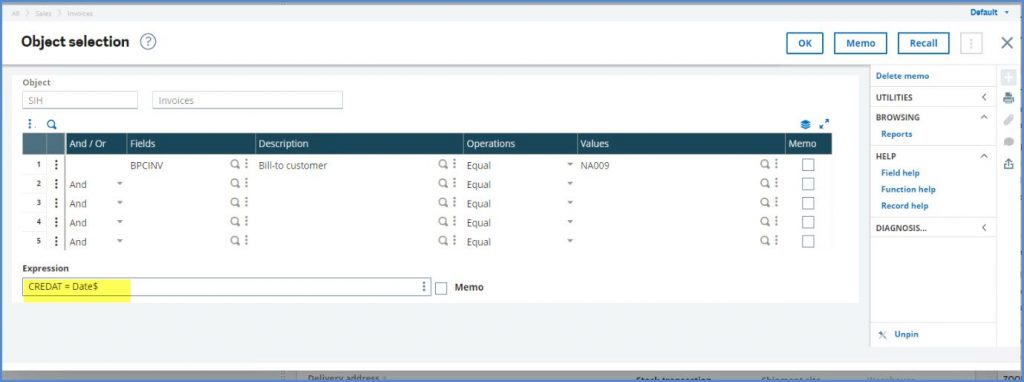Screen dimensions: 1024x382
Task: Open the grid search magnifier icon
Action: coord(52,124)
